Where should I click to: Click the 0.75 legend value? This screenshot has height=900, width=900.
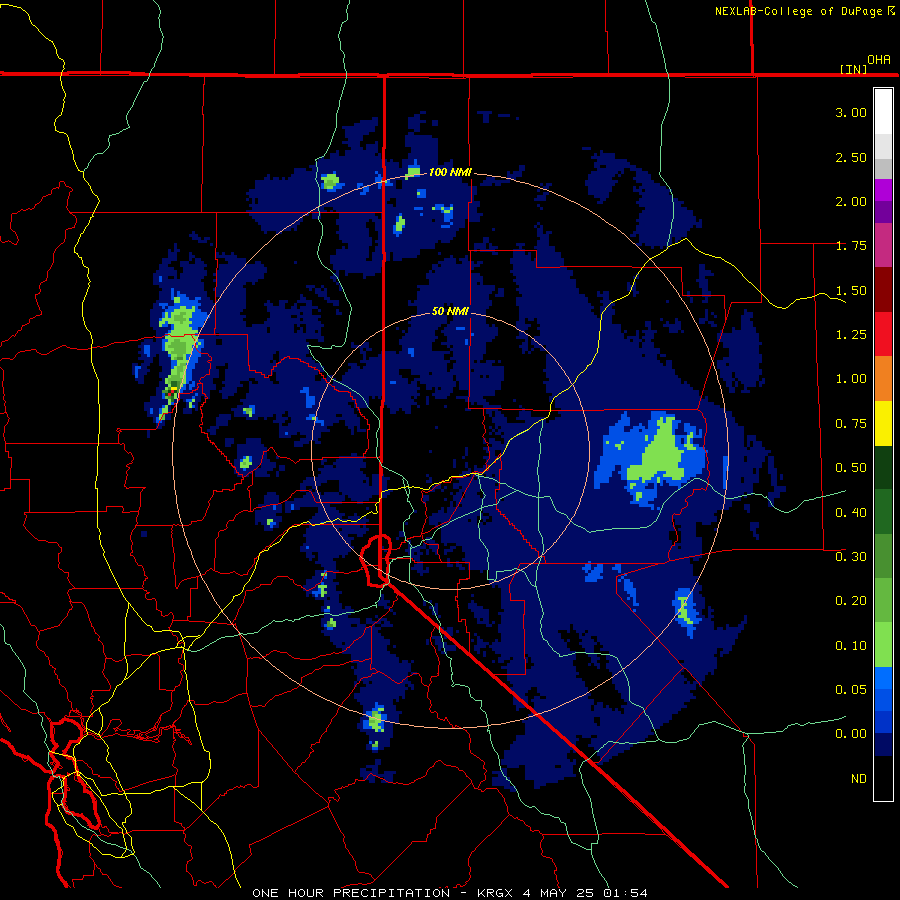click(851, 424)
